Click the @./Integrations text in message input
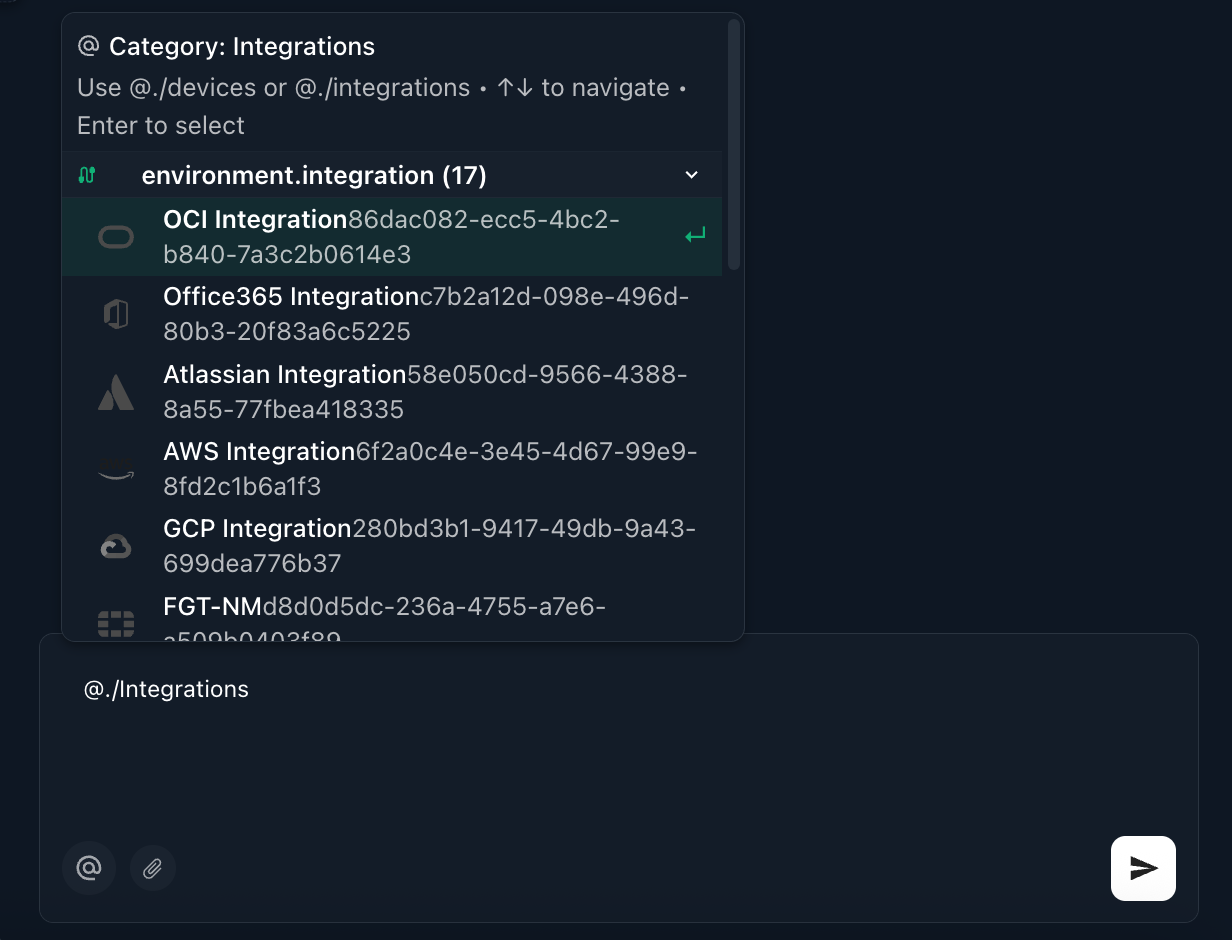 [x=166, y=689]
